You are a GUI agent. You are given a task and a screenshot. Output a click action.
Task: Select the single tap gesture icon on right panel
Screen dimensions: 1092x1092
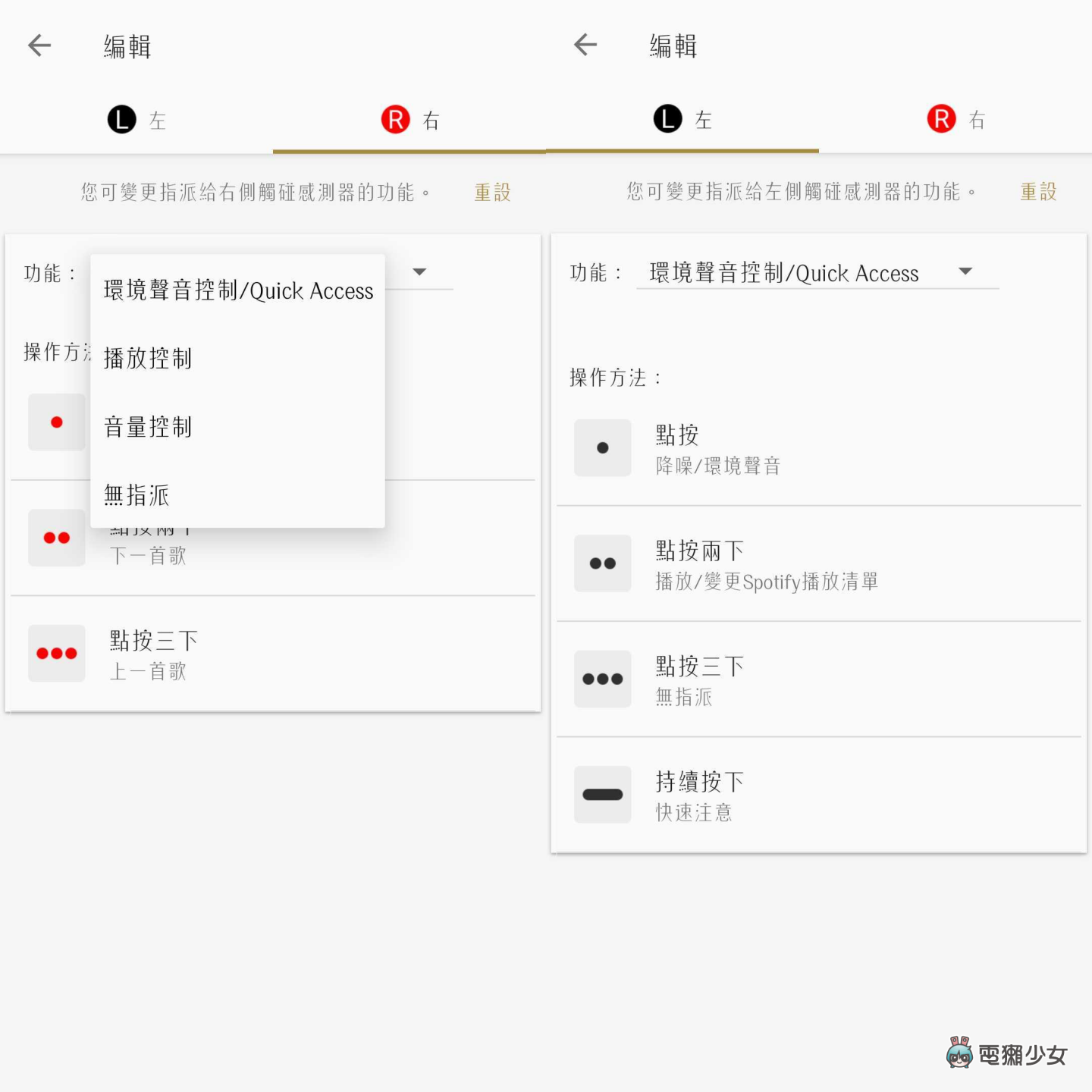[601, 447]
